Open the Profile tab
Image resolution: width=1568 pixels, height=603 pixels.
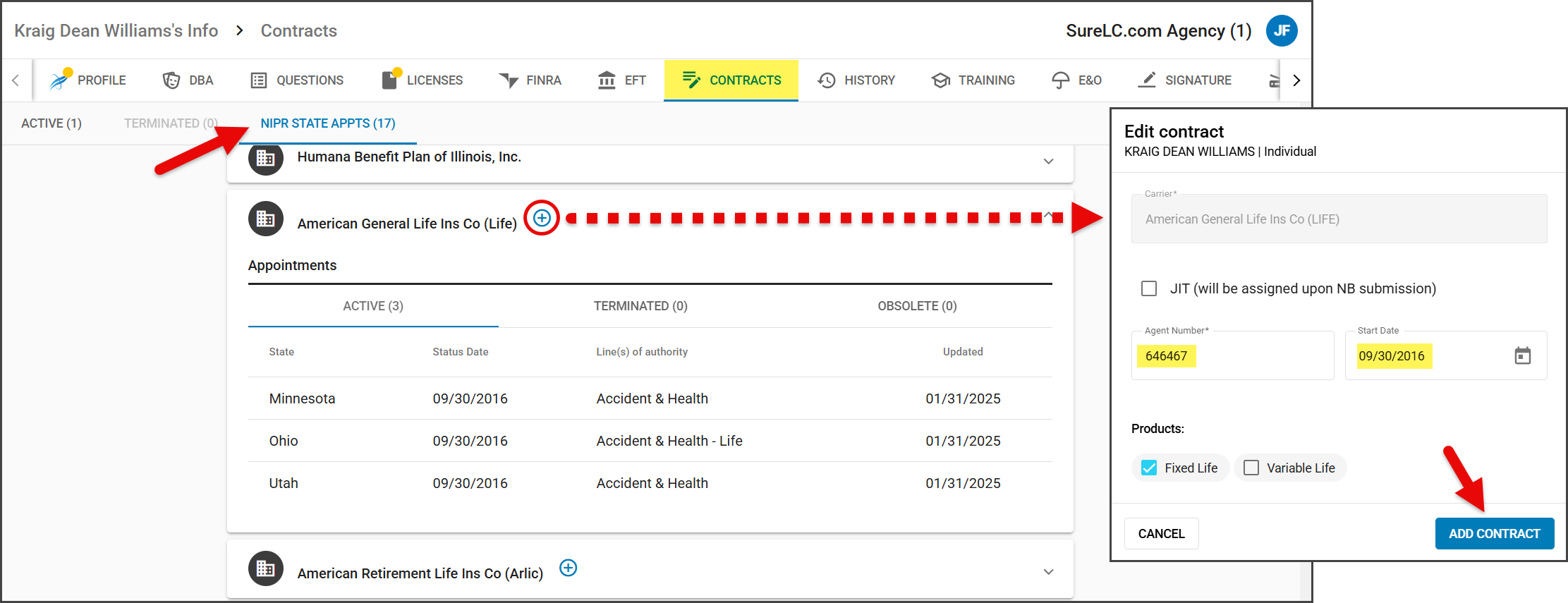click(87, 80)
